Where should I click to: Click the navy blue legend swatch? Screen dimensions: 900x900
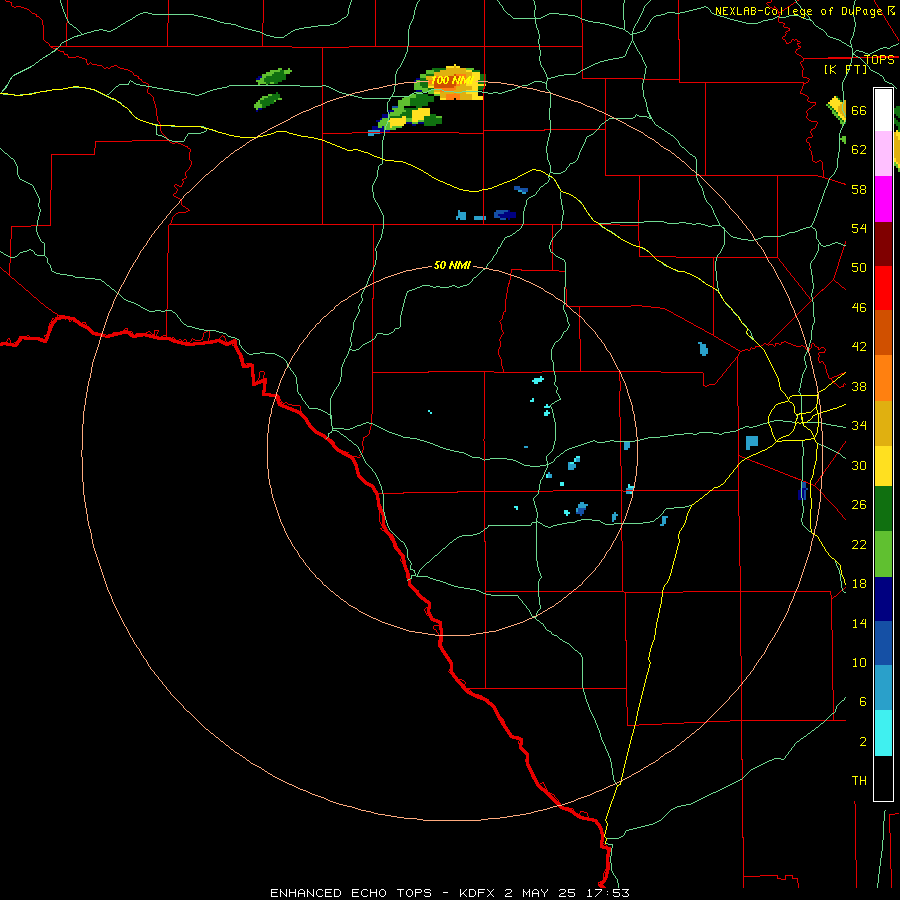pos(883,599)
